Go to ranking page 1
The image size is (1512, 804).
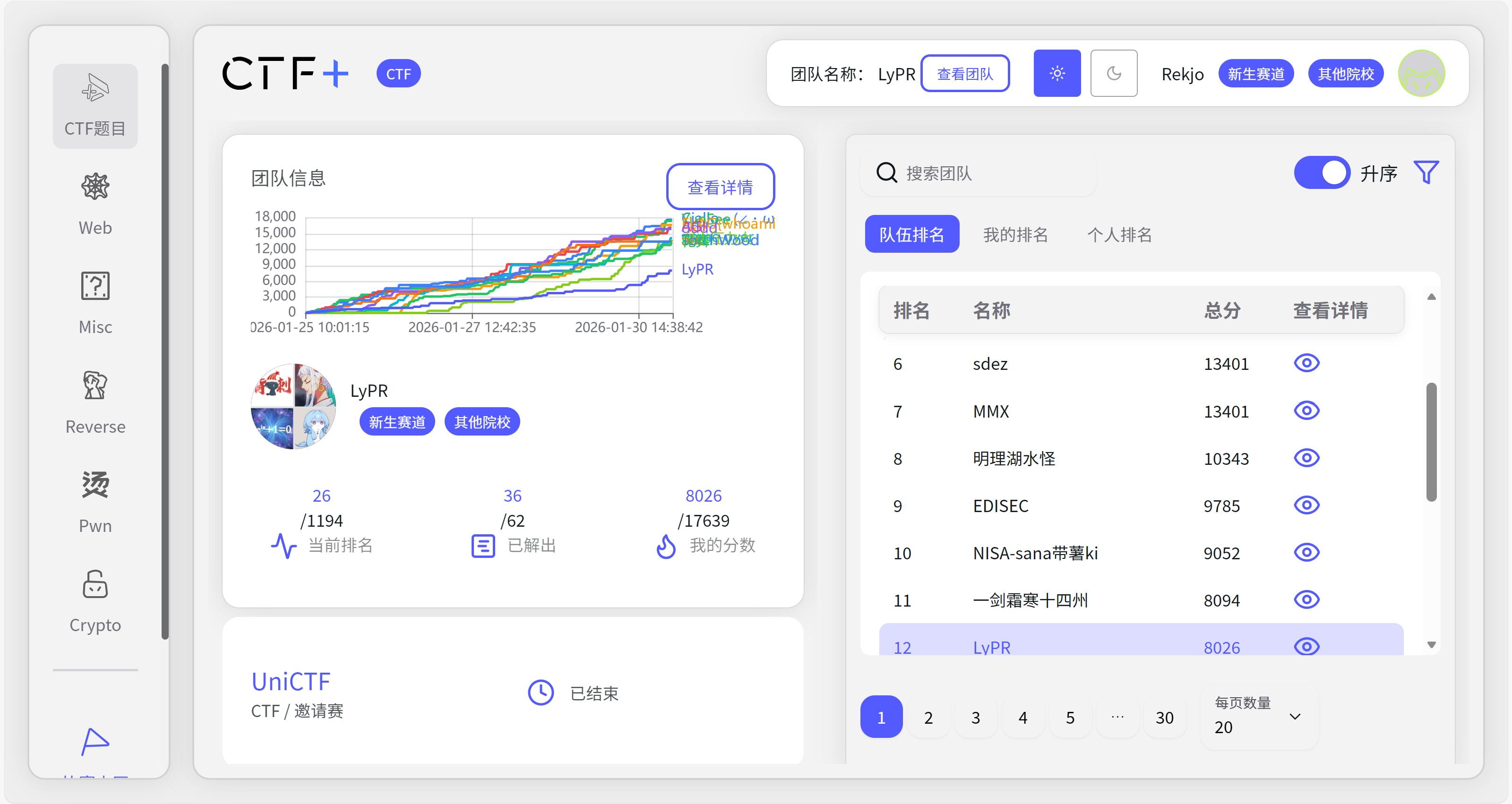pyautogui.click(x=881, y=717)
